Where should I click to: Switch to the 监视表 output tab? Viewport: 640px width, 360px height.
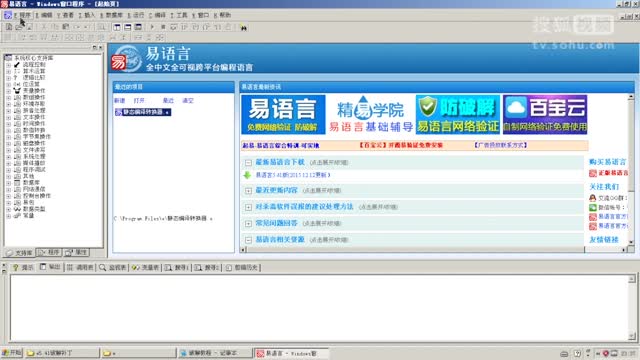click(113, 267)
